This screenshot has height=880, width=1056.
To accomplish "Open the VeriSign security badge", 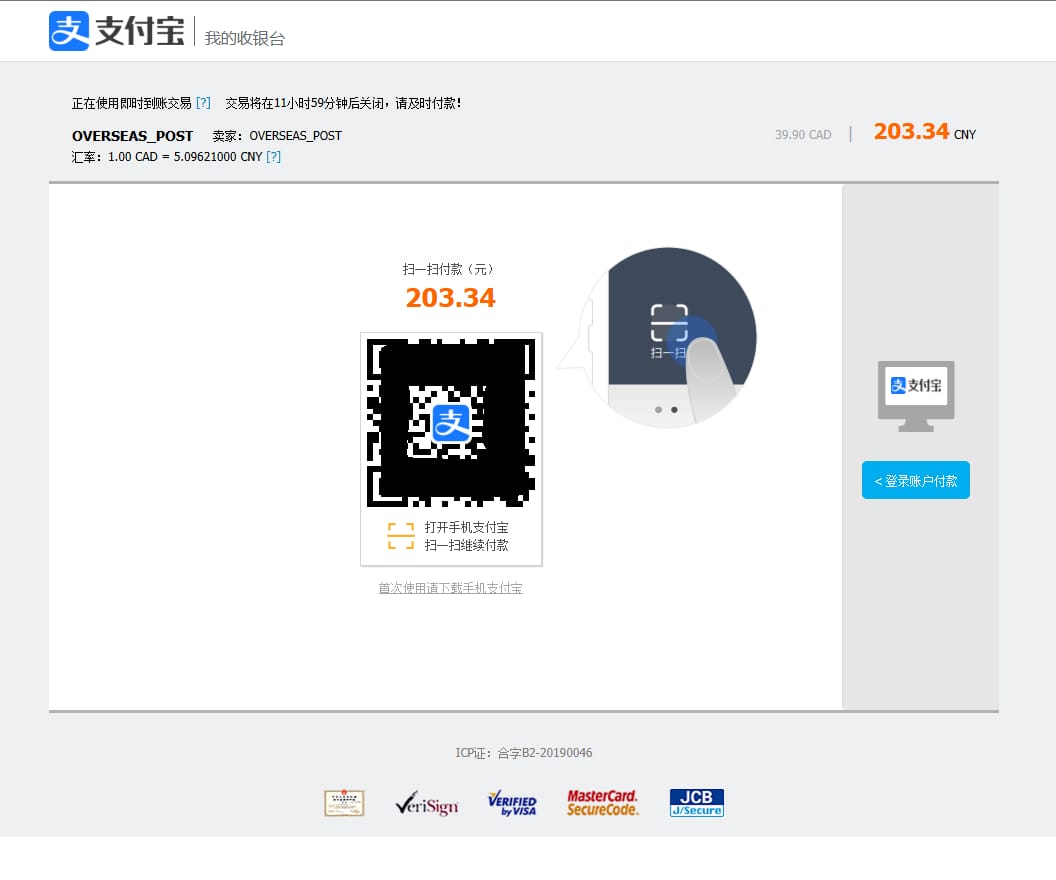I will click(426, 803).
